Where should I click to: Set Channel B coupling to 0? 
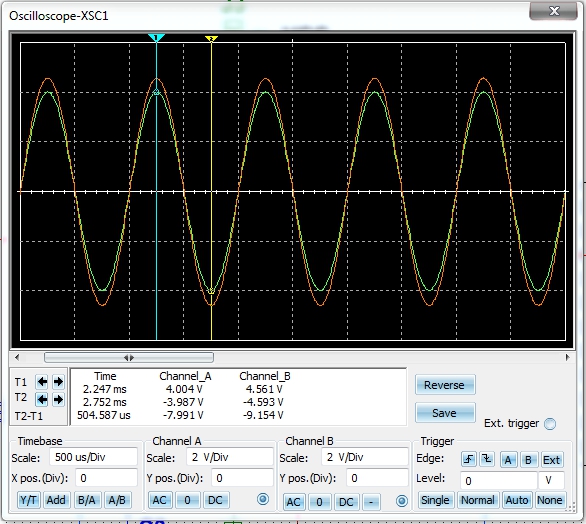click(319, 502)
